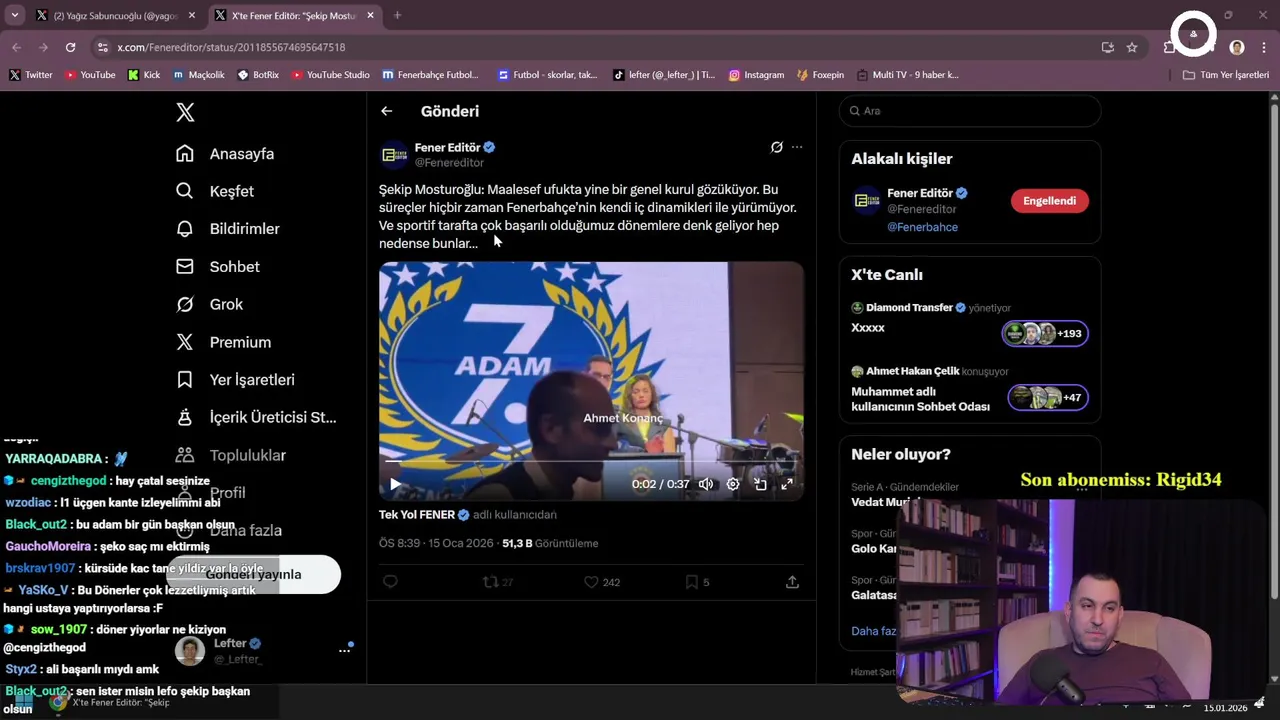Open Fener Editör profile name on post
Viewport: 1280px width, 720px height.
(x=447, y=147)
